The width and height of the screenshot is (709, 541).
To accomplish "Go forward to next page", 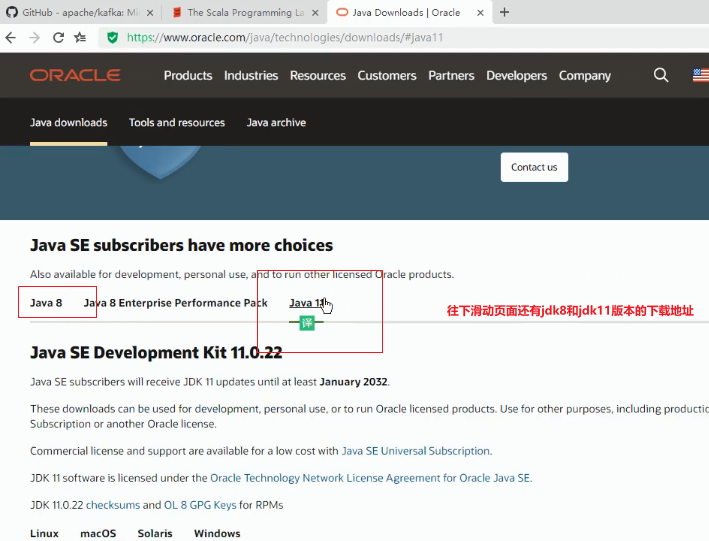I will [x=34, y=38].
